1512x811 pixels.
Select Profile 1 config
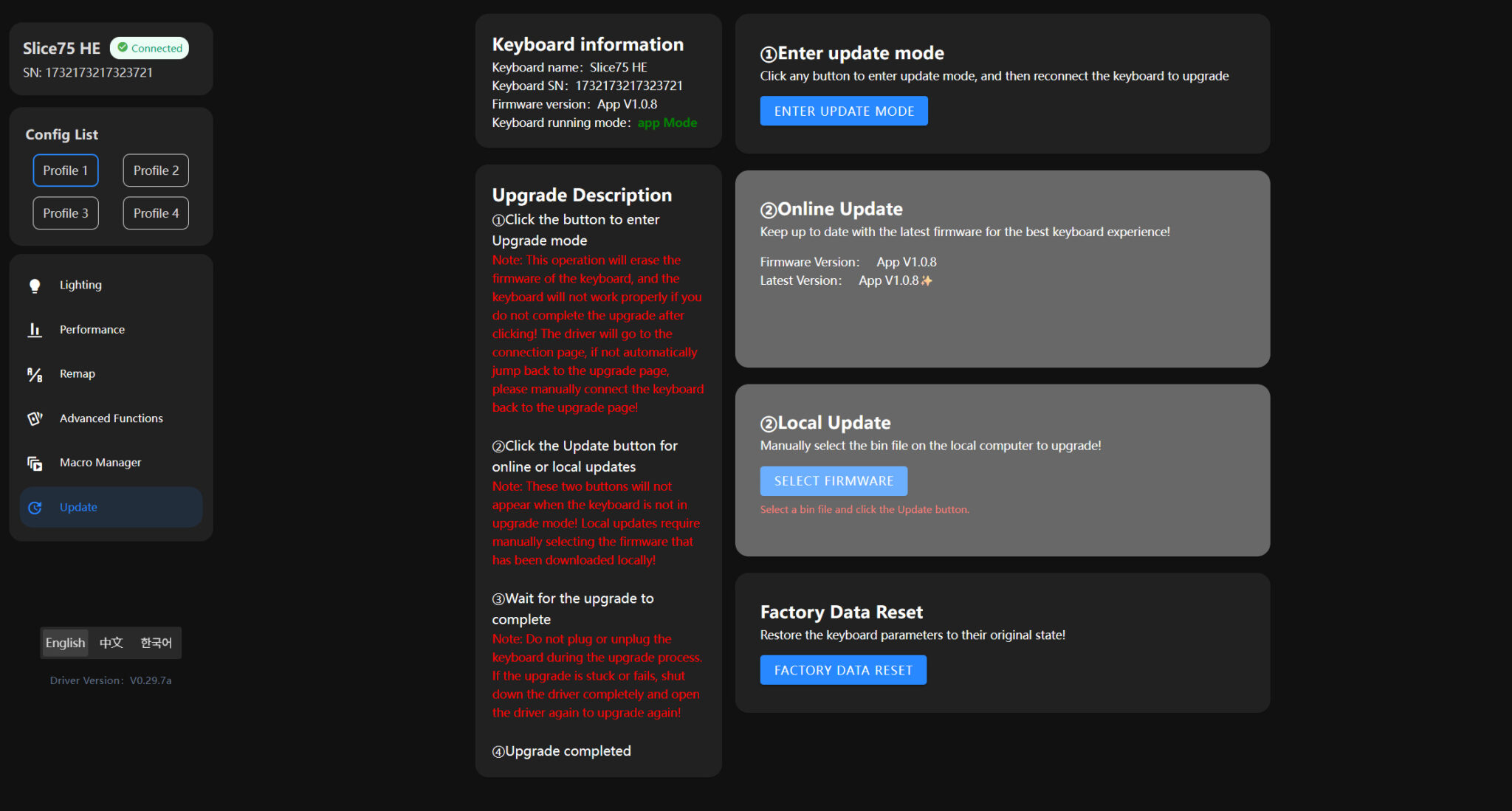click(66, 170)
